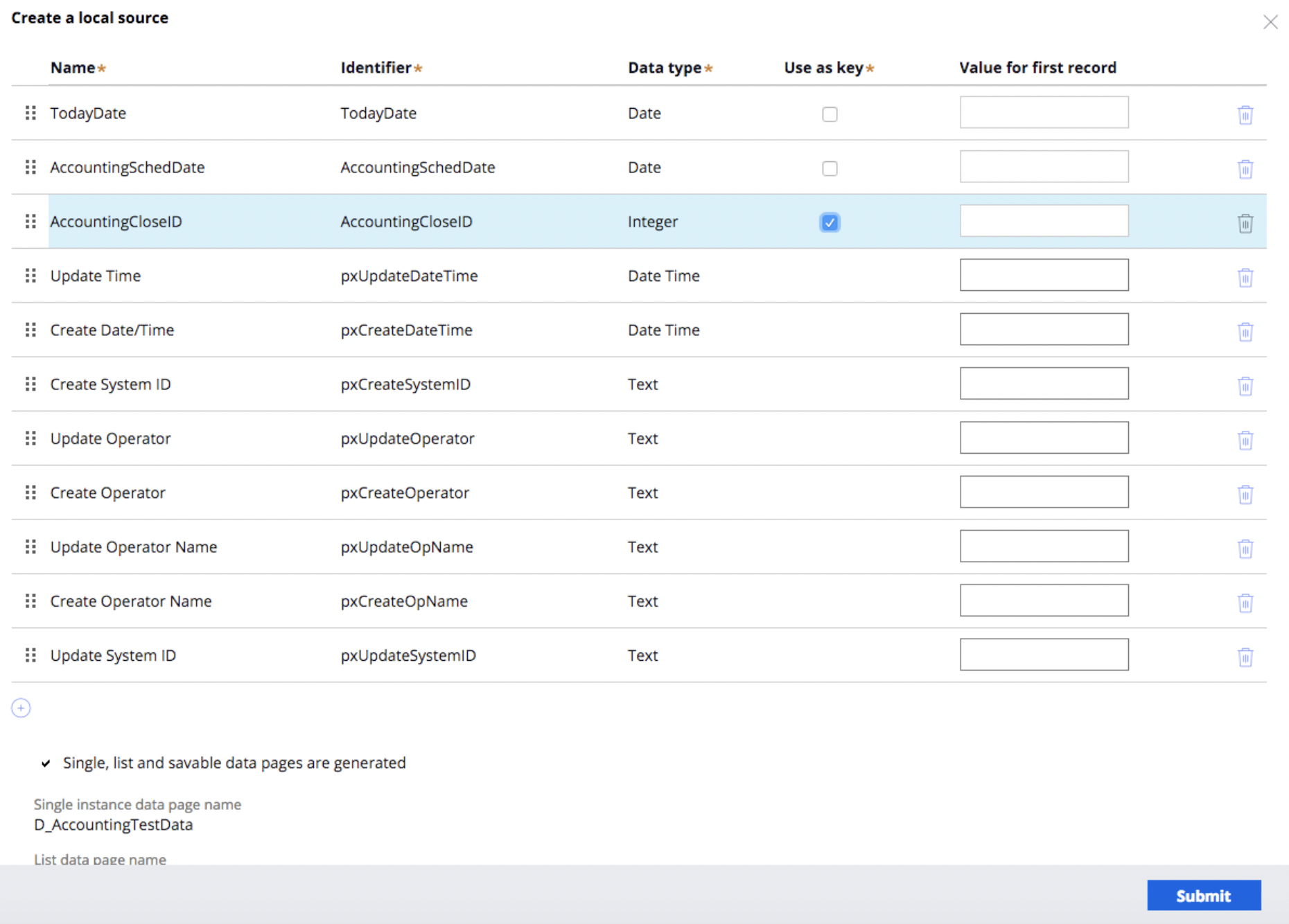The height and width of the screenshot is (924, 1289).
Task: Click the Integer data type of AccountingCloseID
Action: [x=653, y=222]
